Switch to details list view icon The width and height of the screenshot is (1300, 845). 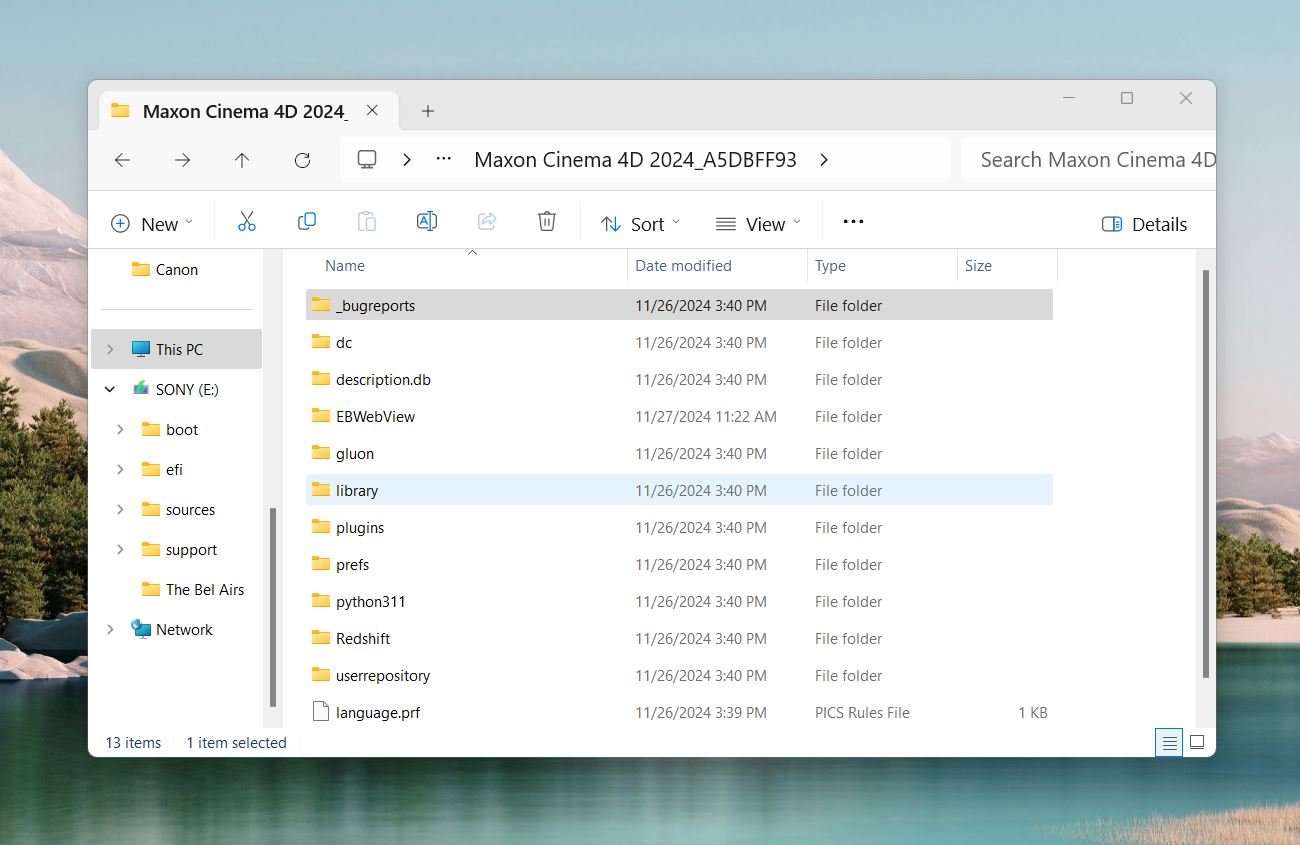tap(1168, 742)
